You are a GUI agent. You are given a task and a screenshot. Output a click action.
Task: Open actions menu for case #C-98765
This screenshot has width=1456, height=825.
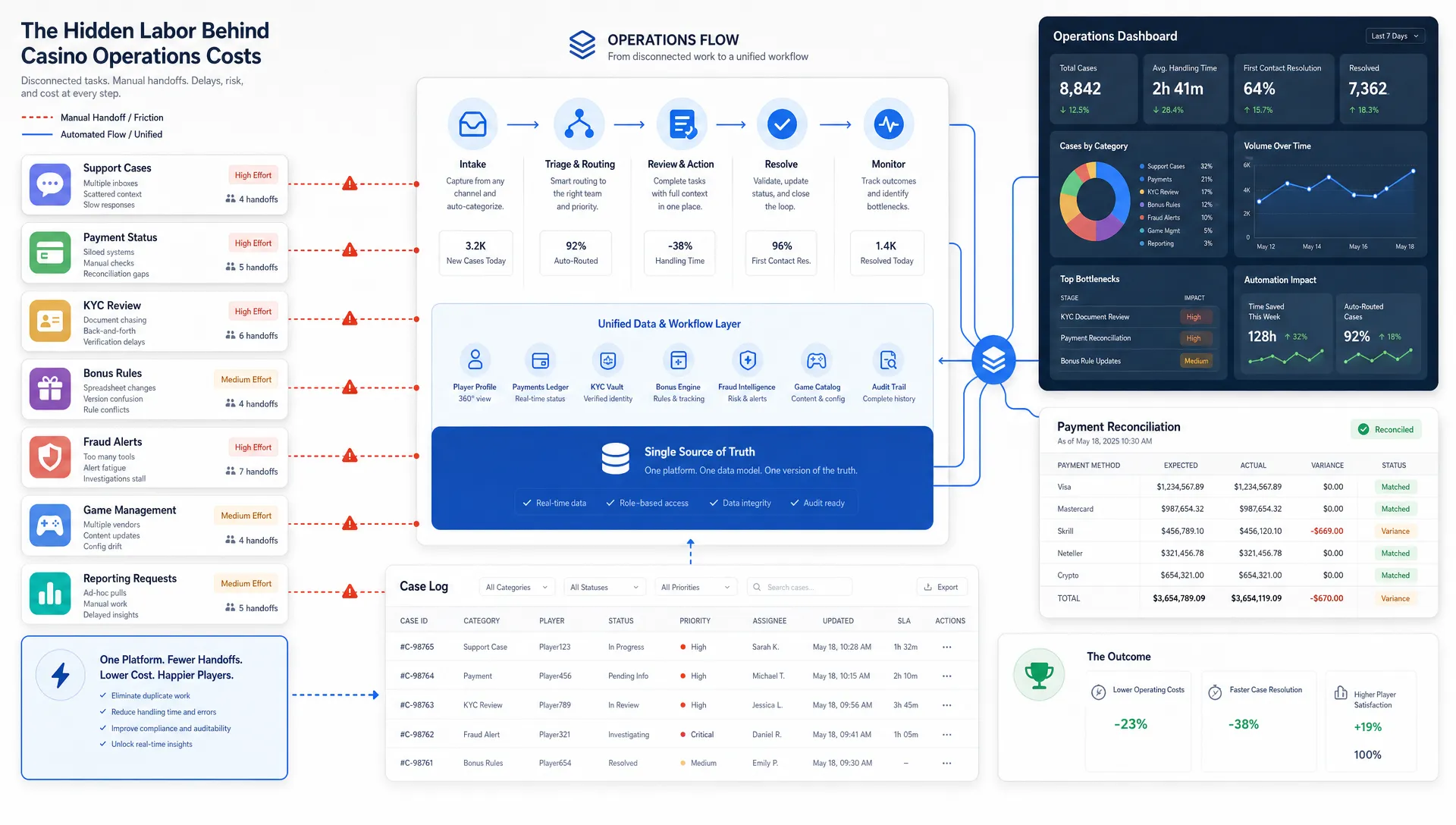point(946,647)
